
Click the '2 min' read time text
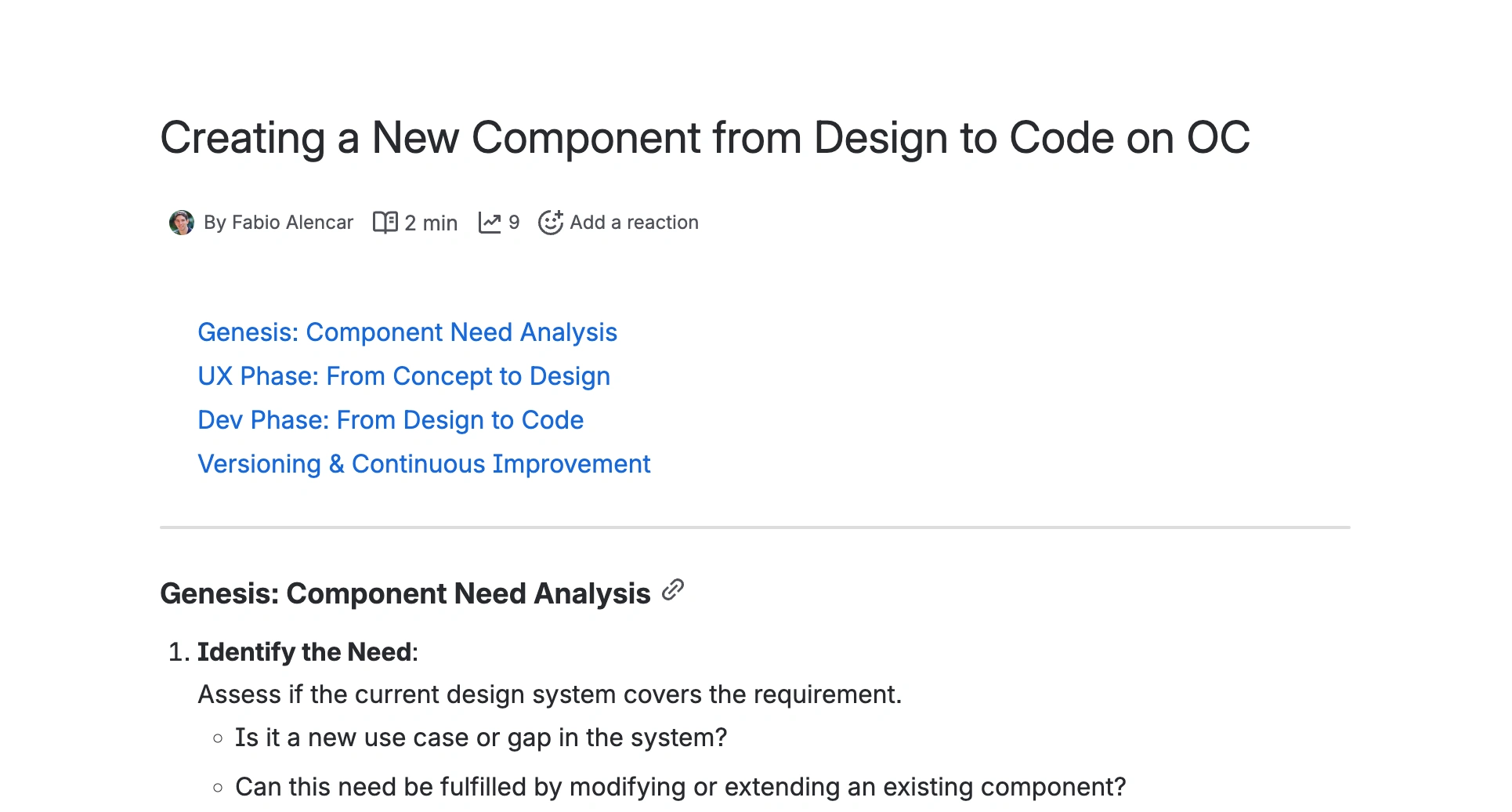[x=431, y=223]
